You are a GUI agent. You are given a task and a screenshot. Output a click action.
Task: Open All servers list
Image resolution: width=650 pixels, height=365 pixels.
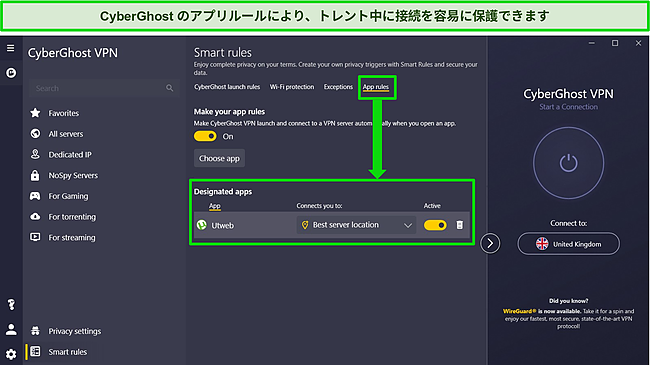point(65,134)
